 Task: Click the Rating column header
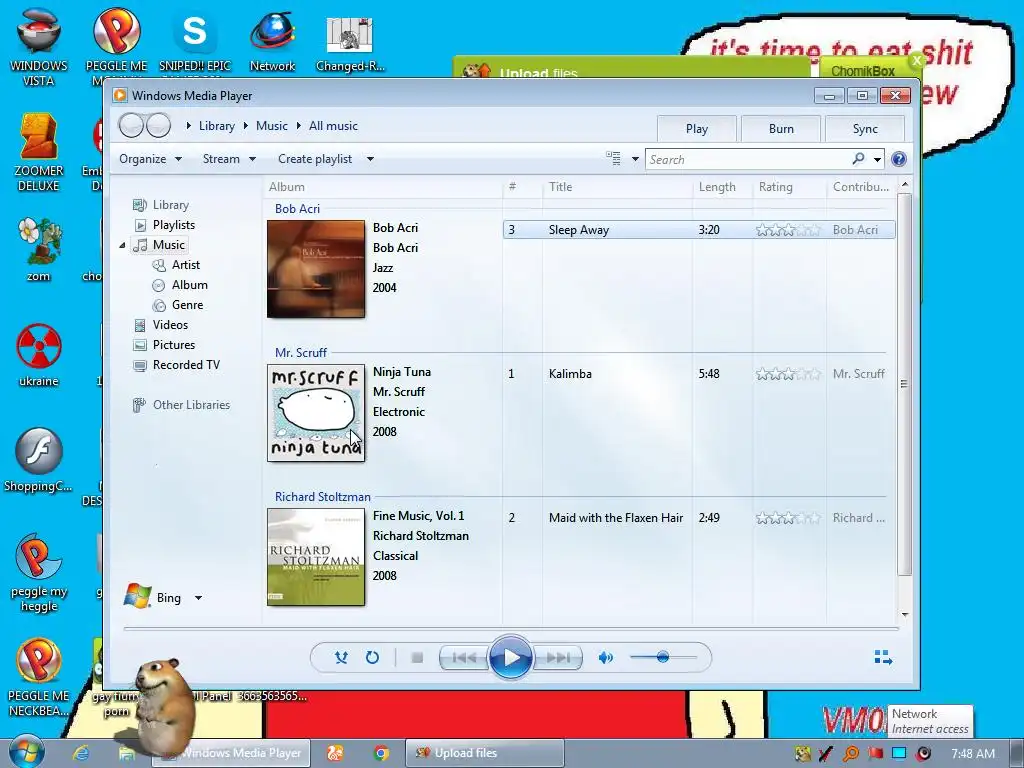tap(790, 187)
